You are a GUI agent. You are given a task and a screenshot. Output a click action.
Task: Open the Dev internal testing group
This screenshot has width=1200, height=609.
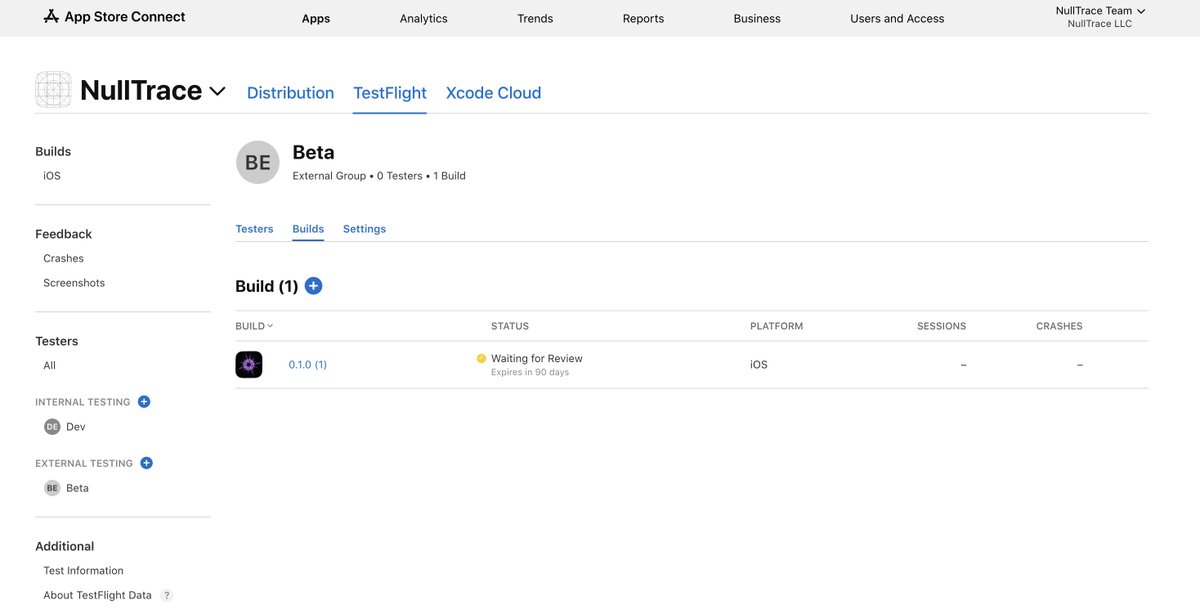pos(76,427)
